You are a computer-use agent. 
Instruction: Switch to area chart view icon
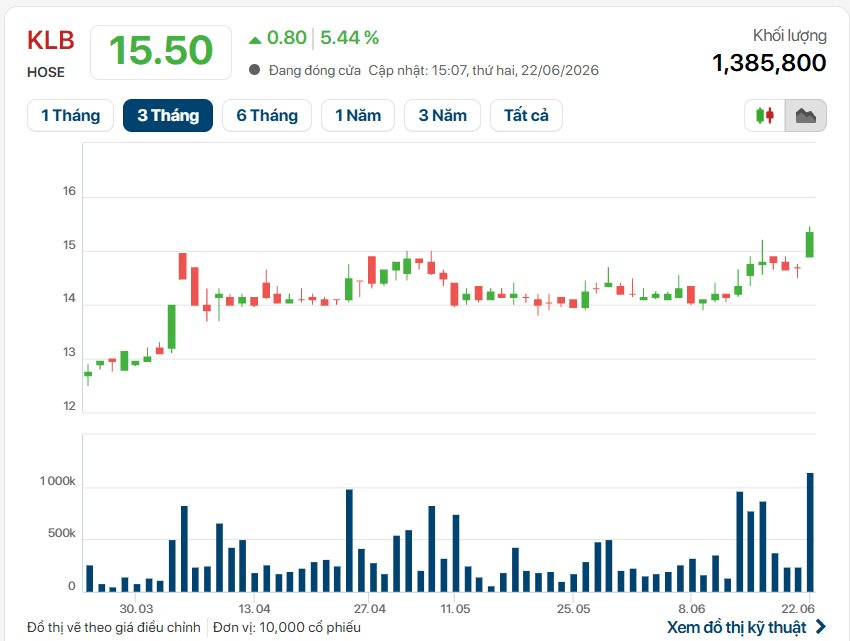click(x=806, y=116)
